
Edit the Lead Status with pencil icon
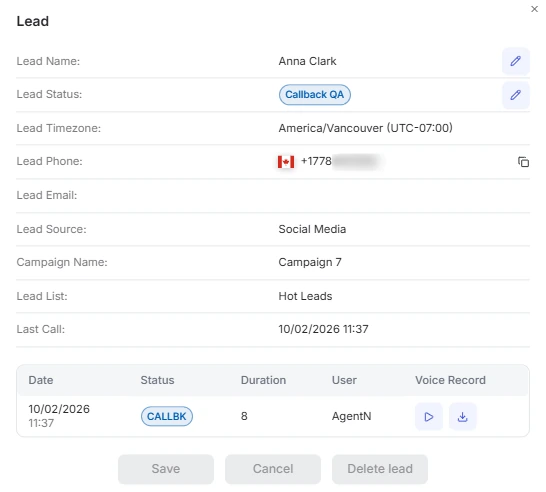click(x=515, y=95)
